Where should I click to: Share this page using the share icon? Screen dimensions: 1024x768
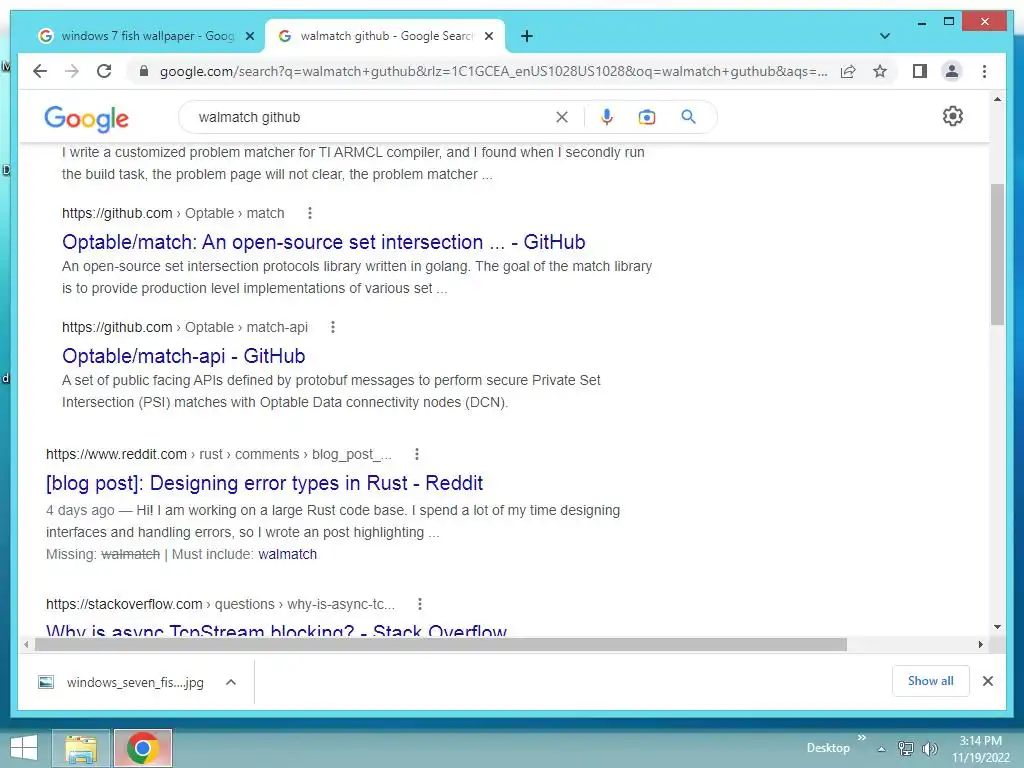[x=848, y=71]
